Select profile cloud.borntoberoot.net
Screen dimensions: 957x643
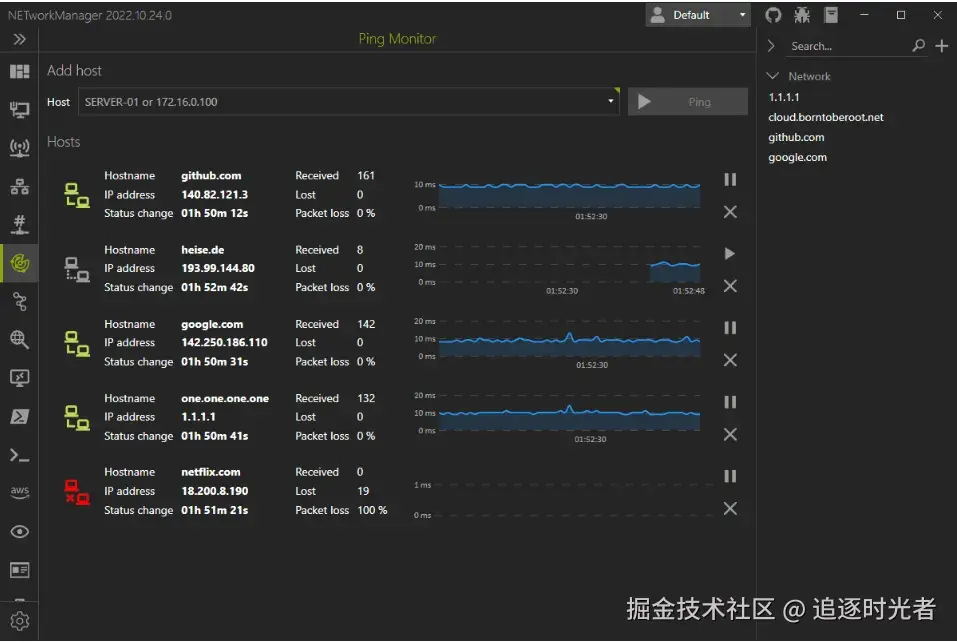point(825,117)
